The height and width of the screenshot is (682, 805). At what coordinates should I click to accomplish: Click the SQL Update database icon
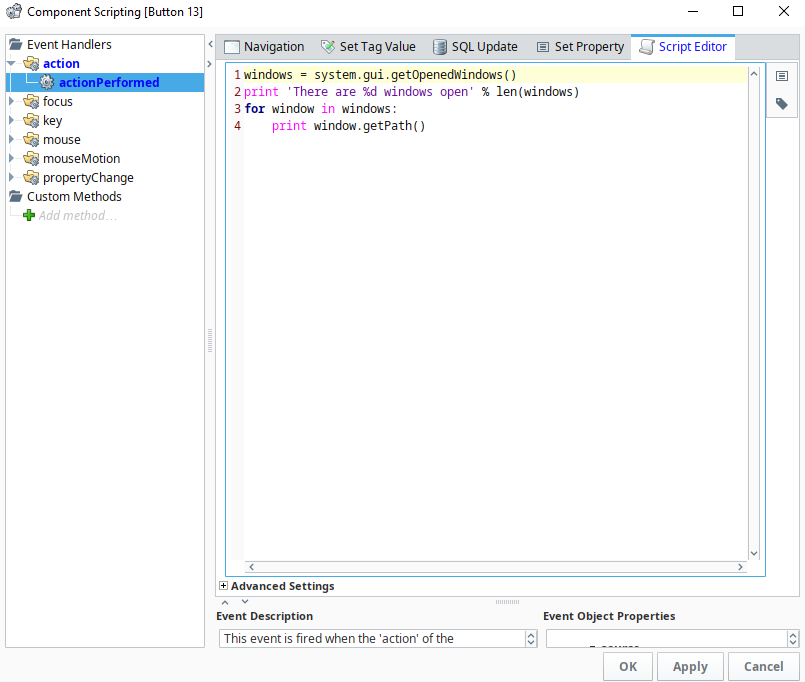(439, 47)
